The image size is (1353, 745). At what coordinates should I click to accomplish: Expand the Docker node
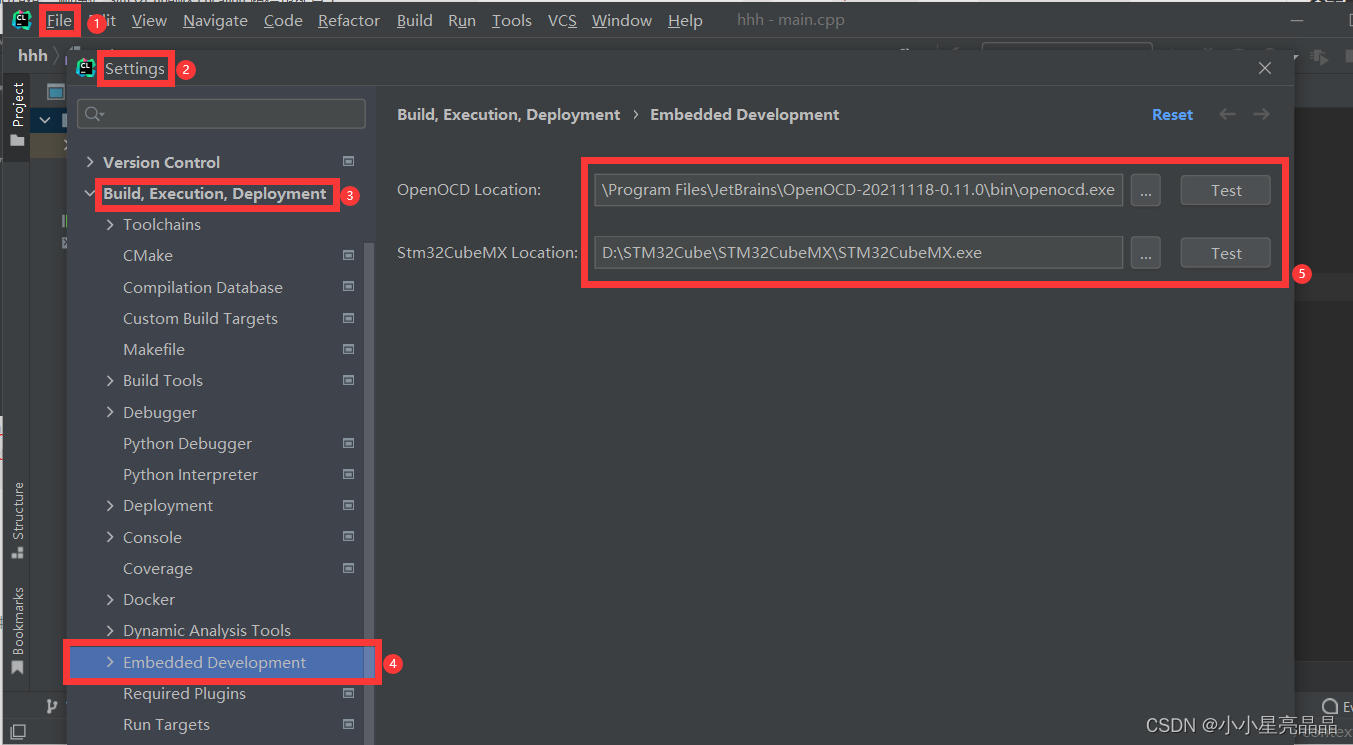[x=110, y=600]
